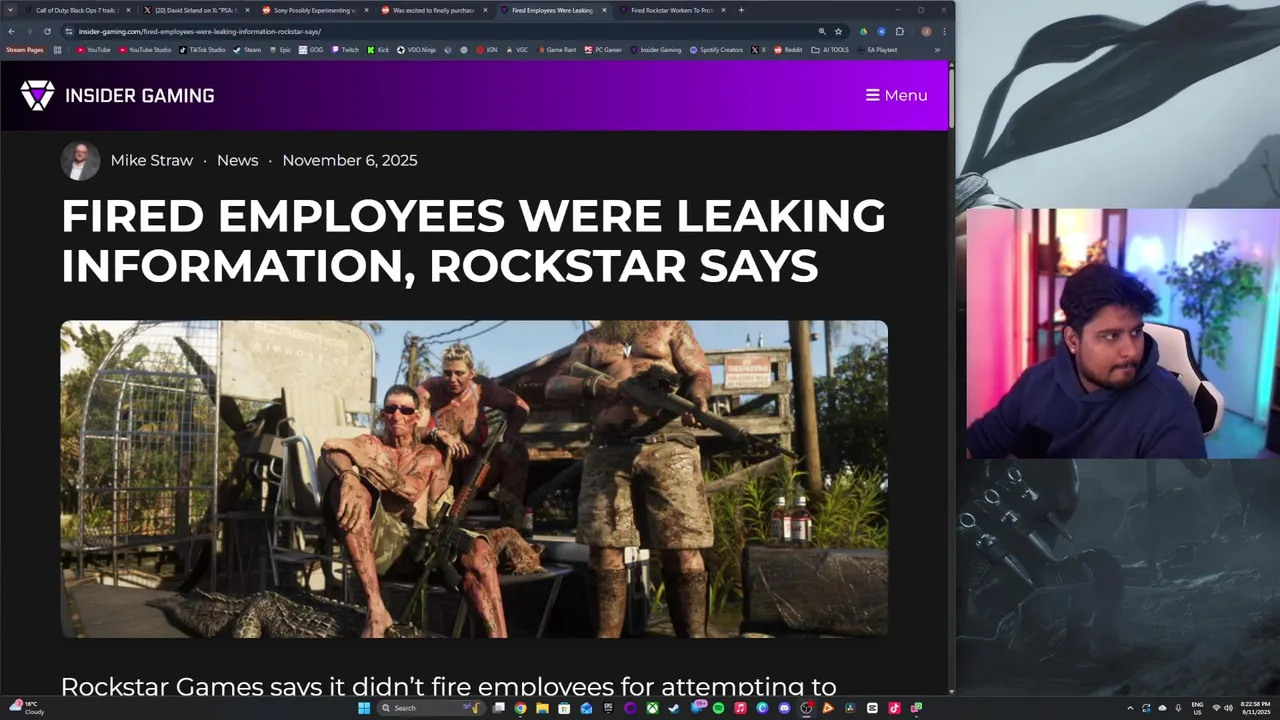Viewport: 1280px width, 720px height.
Task: Bookmark this page with the star icon
Action: (838, 31)
